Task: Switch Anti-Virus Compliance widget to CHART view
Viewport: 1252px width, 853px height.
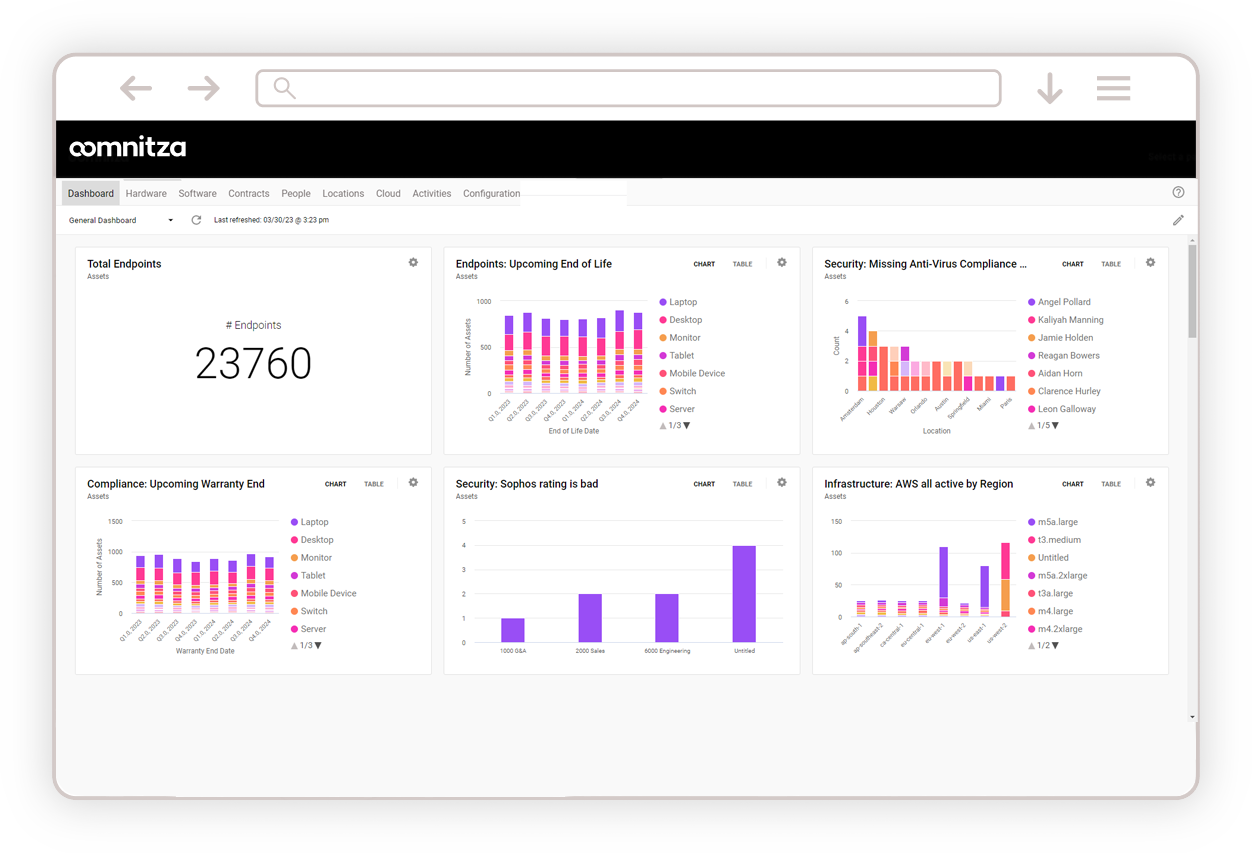Action: 1073,264
